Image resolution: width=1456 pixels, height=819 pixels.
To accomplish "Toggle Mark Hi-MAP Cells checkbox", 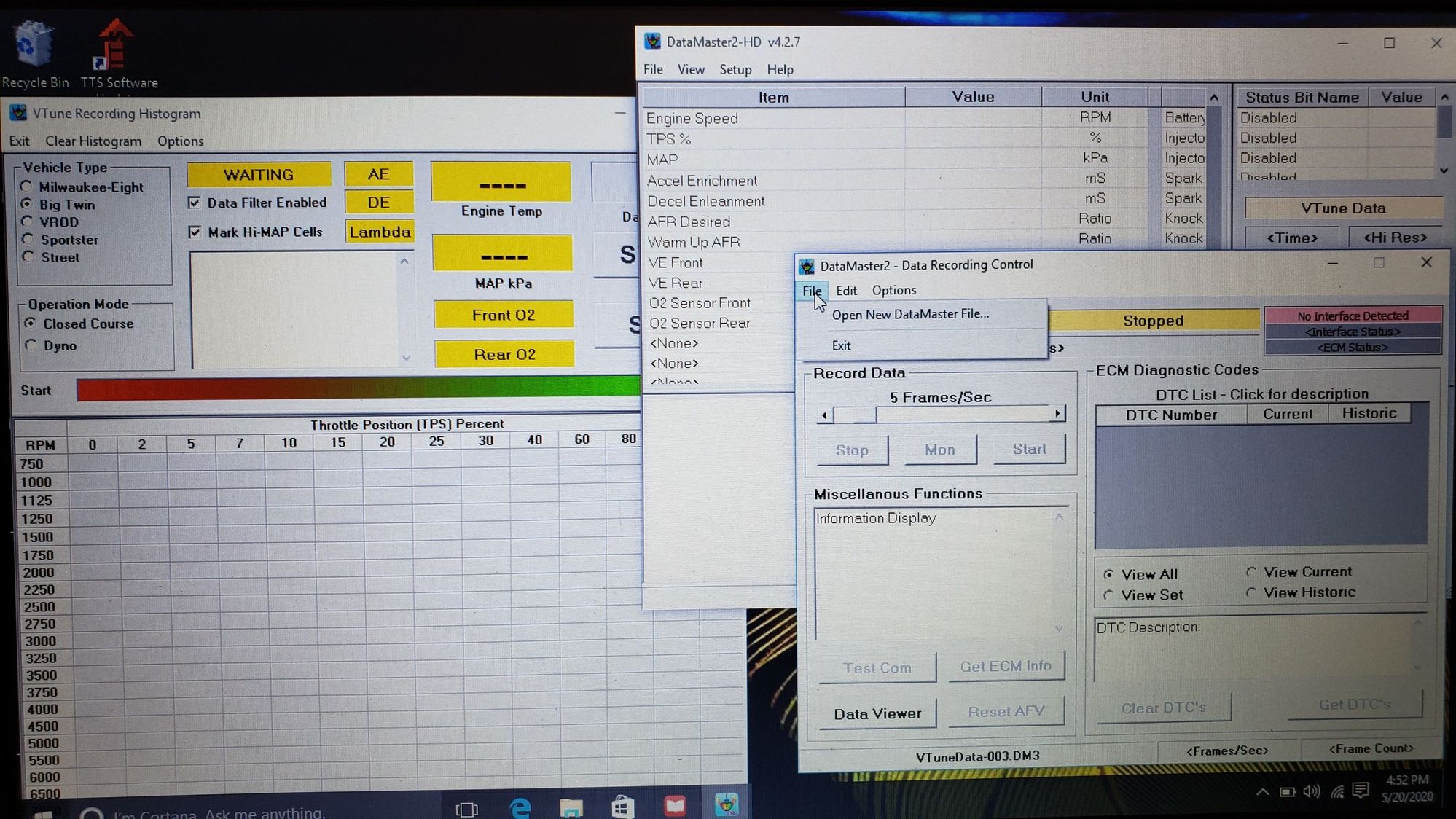I will (x=195, y=232).
